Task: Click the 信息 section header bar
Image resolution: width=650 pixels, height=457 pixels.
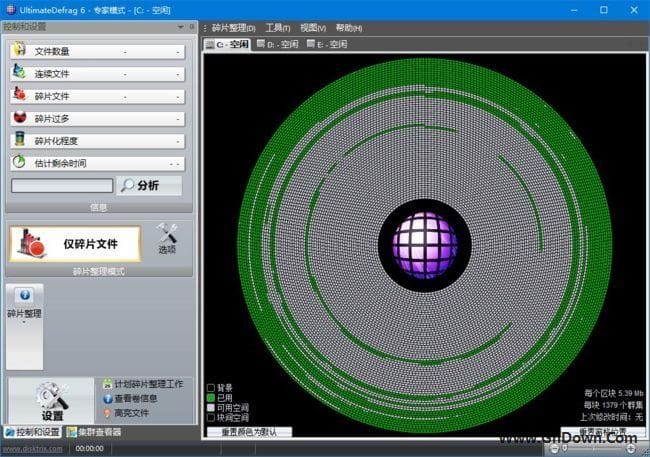Action: pos(99,207)
